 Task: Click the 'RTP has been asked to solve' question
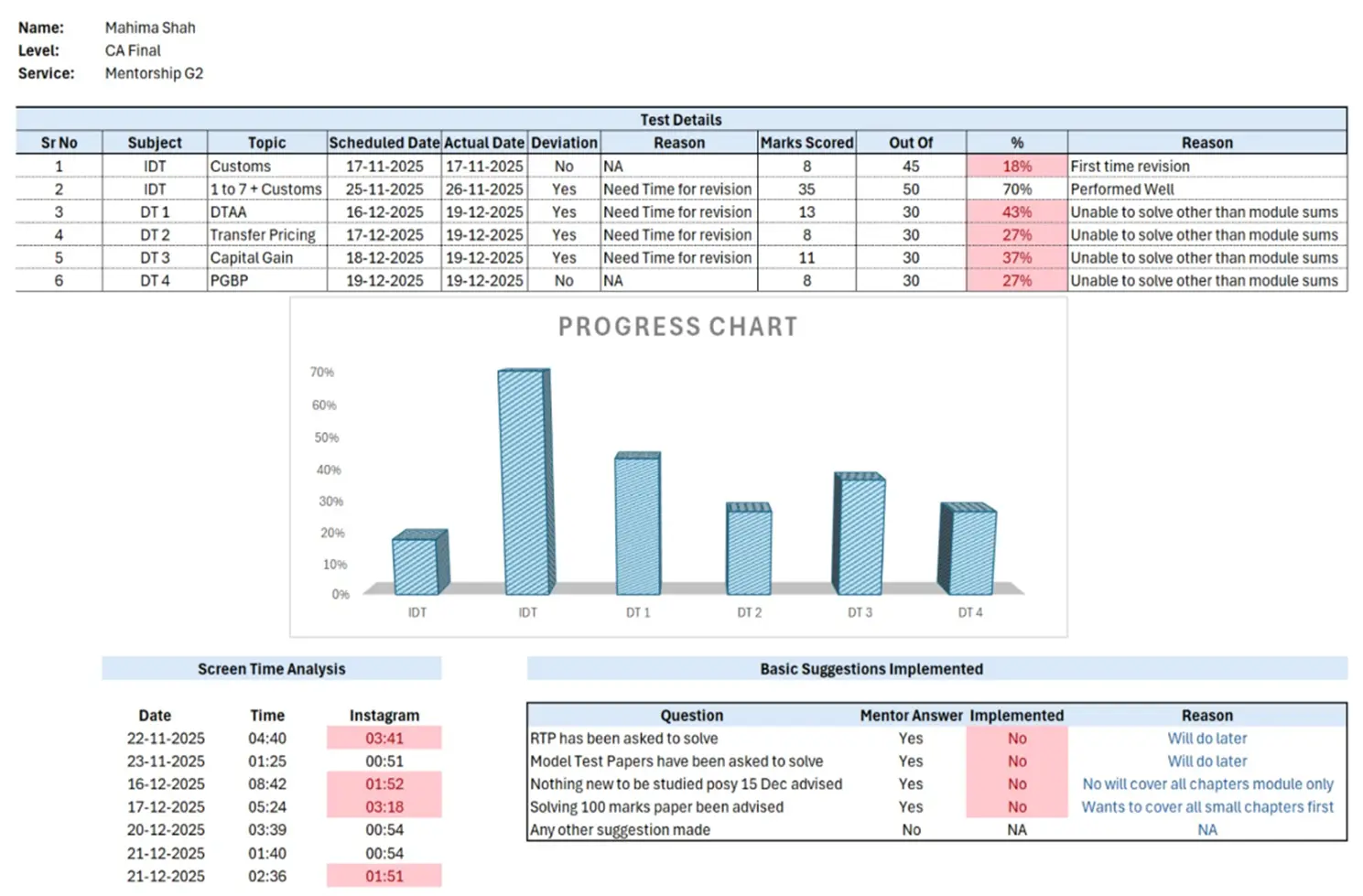click(x=623, y=739)
